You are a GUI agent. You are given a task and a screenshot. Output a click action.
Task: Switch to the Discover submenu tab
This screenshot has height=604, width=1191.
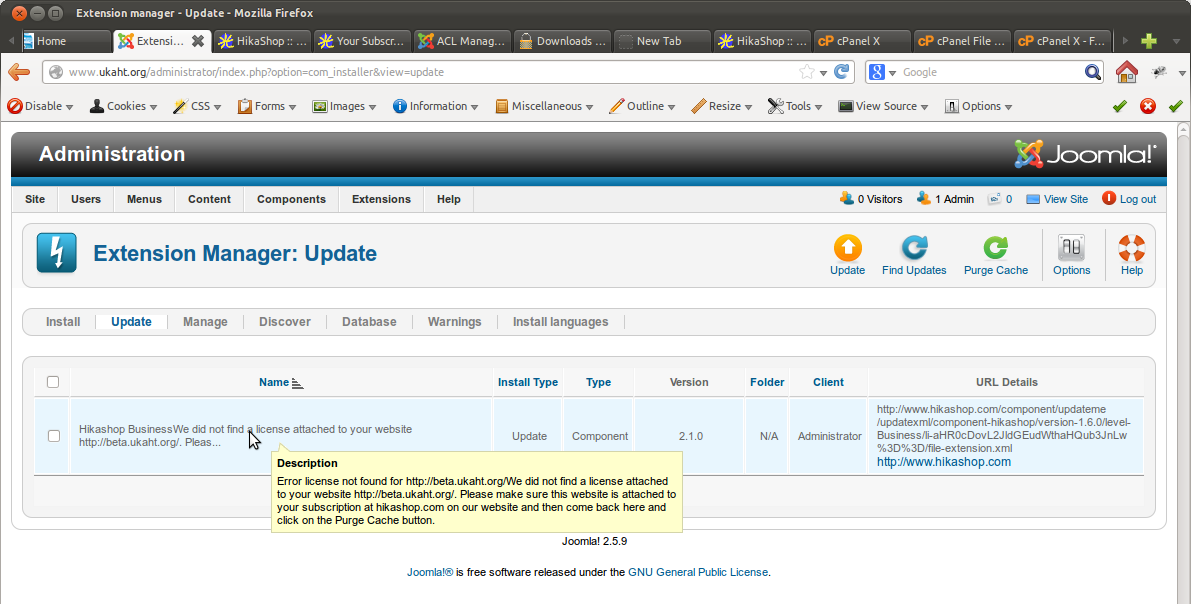coord(285,322)
